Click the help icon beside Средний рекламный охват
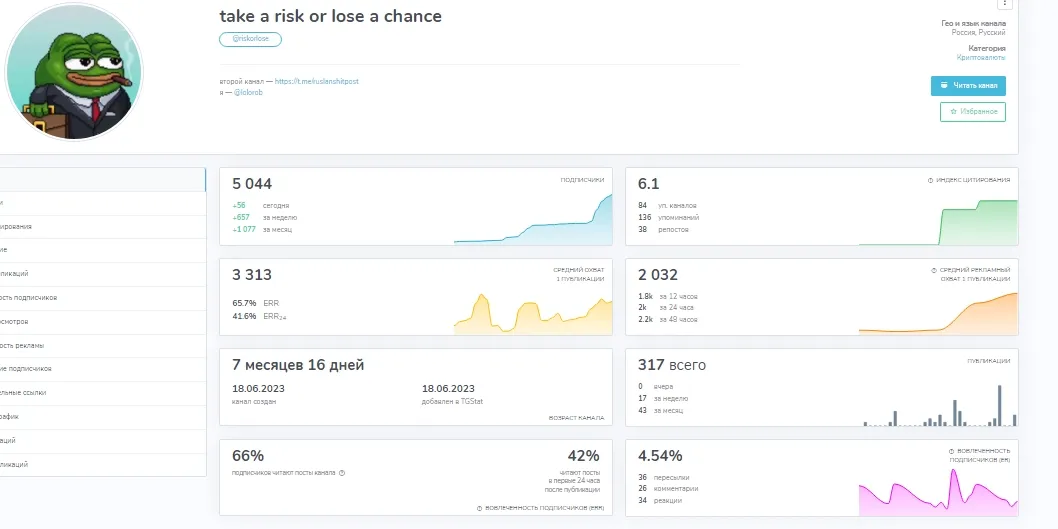The height and width of the screenshot is (529, 1058). [933, 270]
